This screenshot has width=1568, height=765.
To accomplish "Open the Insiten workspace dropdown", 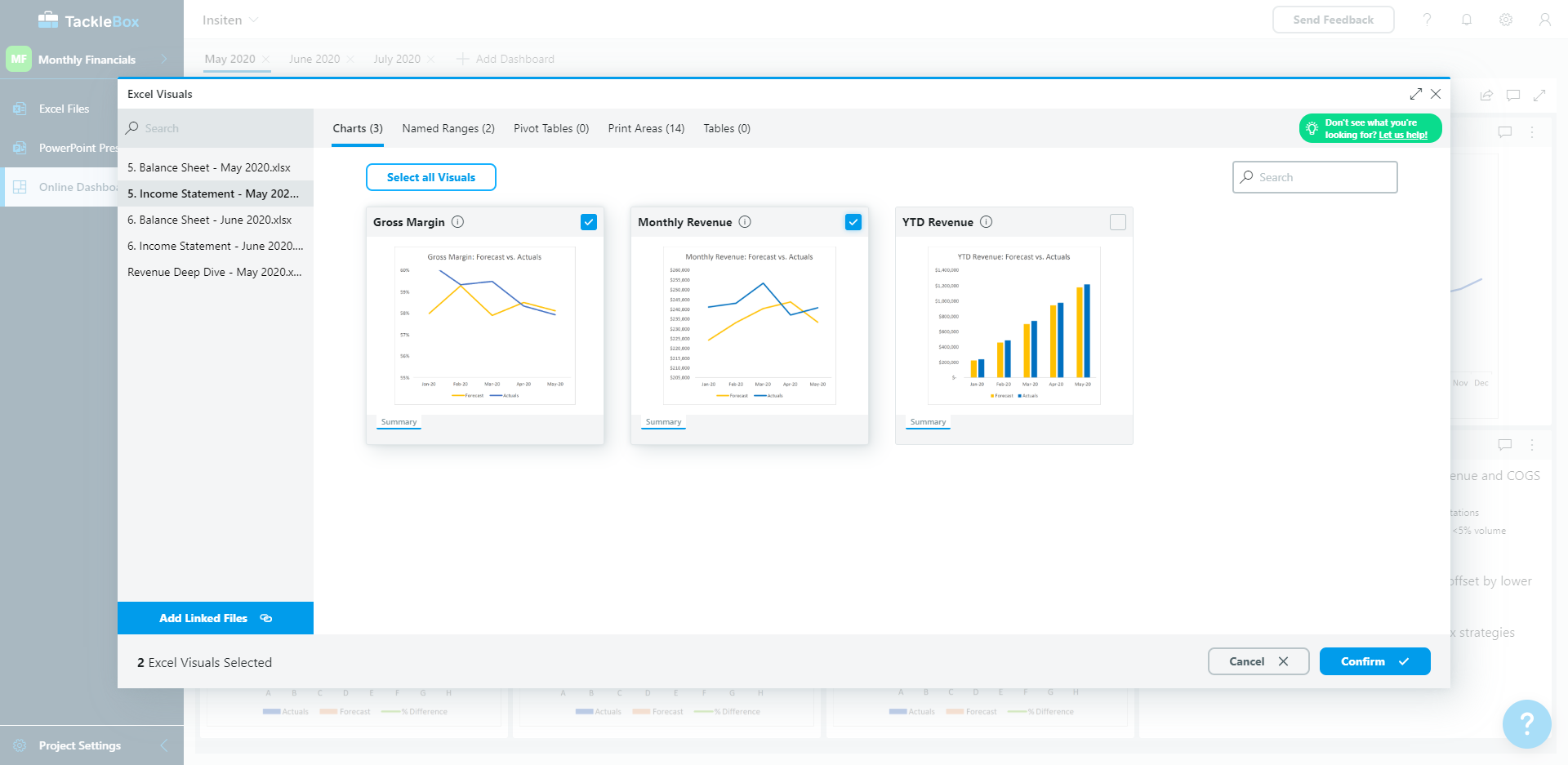I will point(230,20).
